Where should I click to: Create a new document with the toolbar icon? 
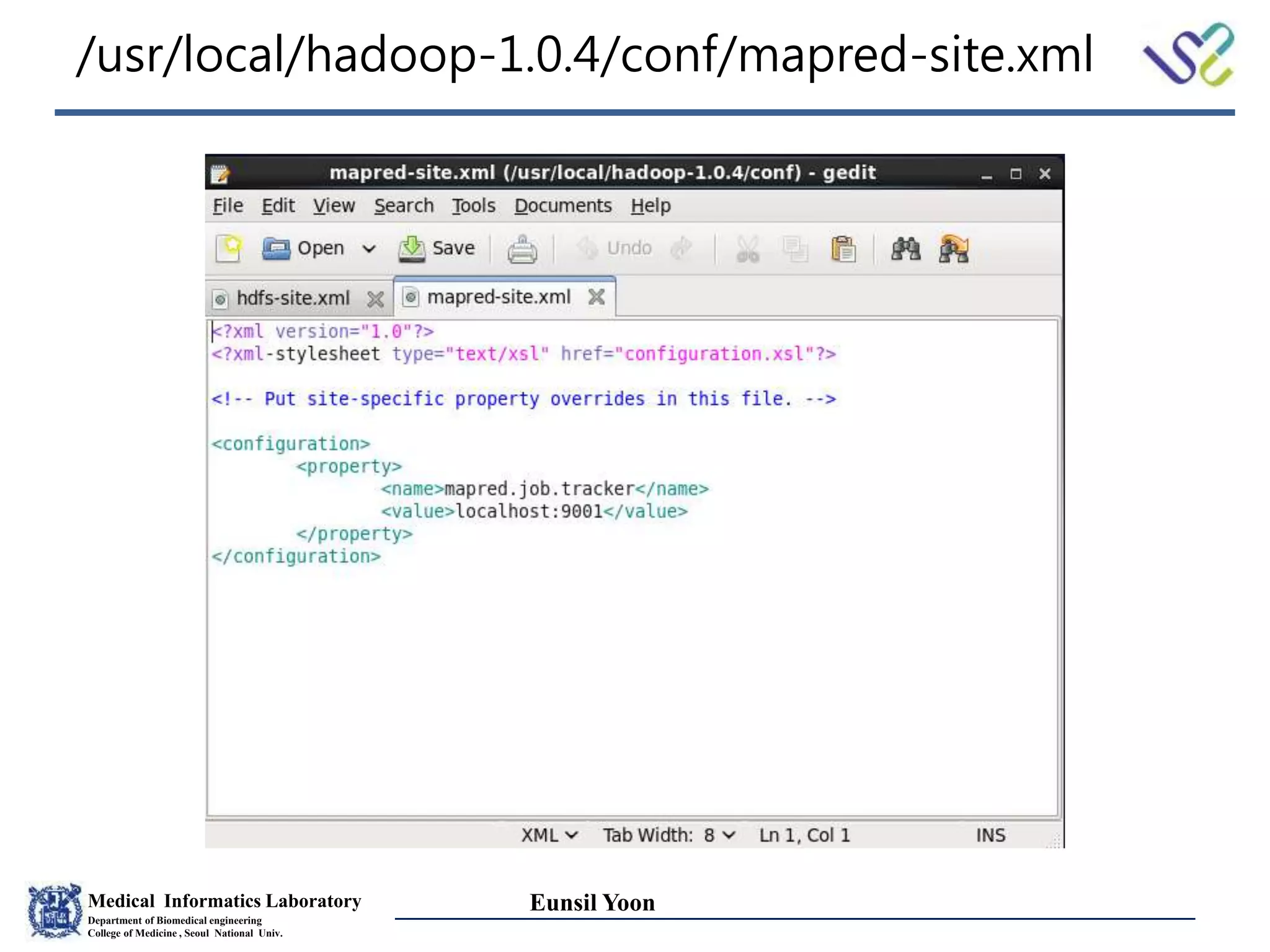tap(229, 249)
